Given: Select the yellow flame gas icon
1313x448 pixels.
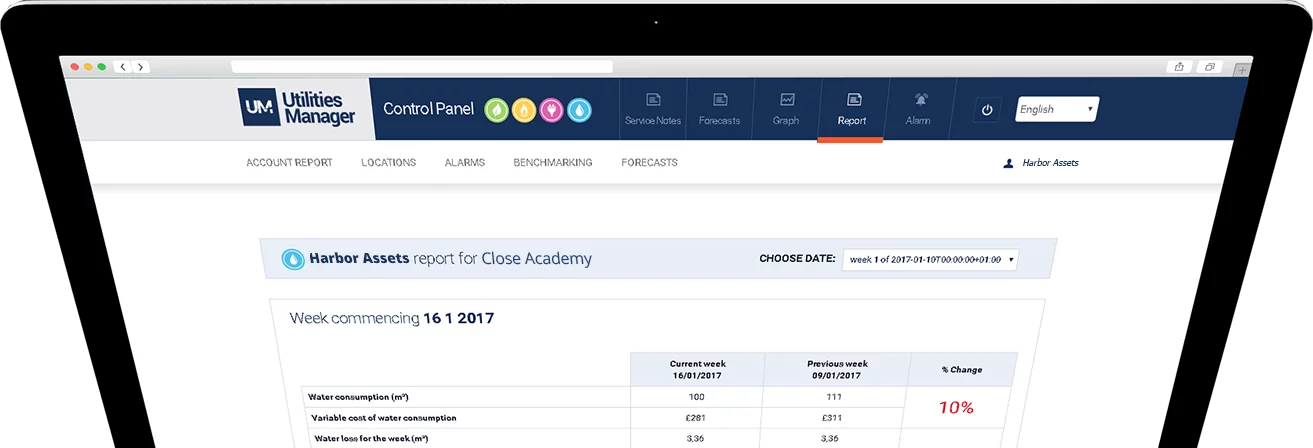Looking at the screenshot, I should (x=524, y=109).
